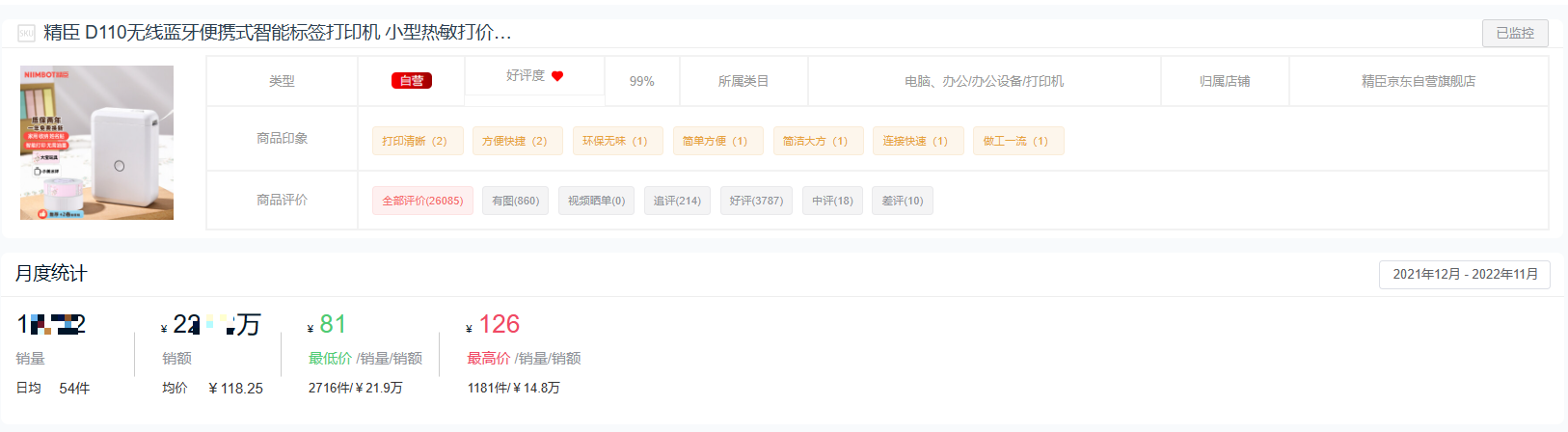
Task: Click the 销额 label under monthly stats
Action: click(x=176, y=358)
